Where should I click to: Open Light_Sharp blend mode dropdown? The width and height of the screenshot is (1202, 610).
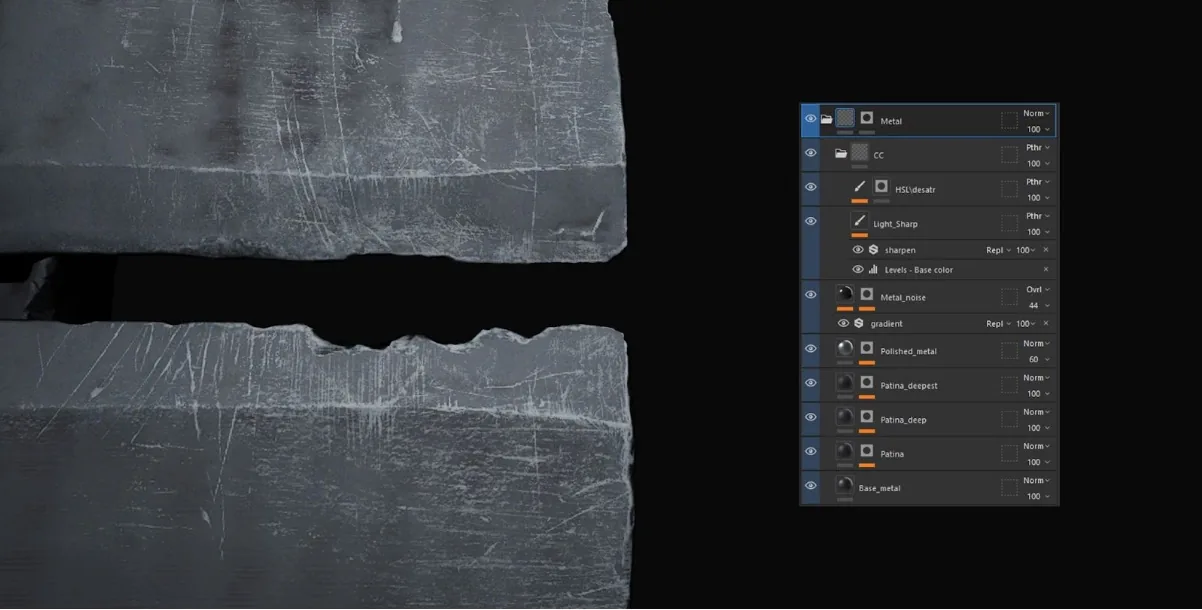pyautogui.click(x=1037, y=215)
